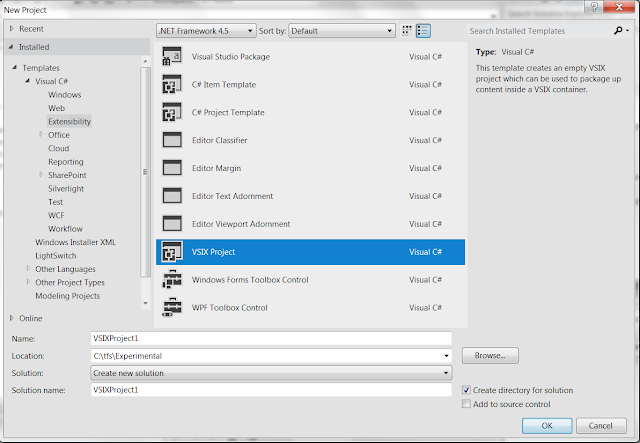The width and height of the screenshot is (640, 443).
Task: Click the Cancel button
Action: point(601,425)
